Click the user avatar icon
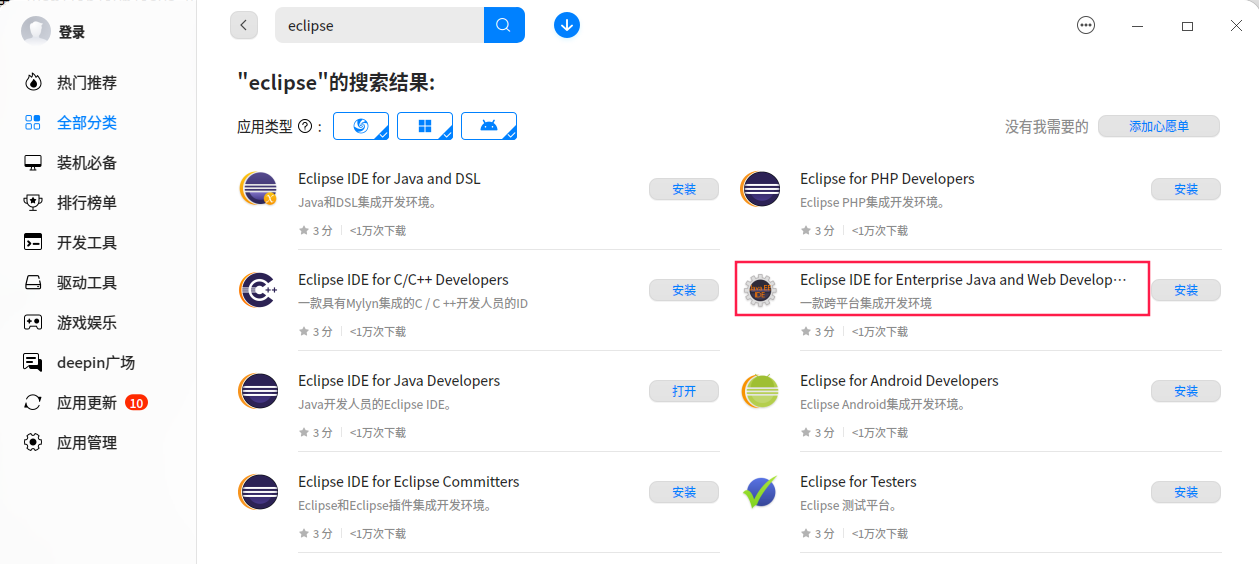The image size is (1259, 564). coord(36,31)
